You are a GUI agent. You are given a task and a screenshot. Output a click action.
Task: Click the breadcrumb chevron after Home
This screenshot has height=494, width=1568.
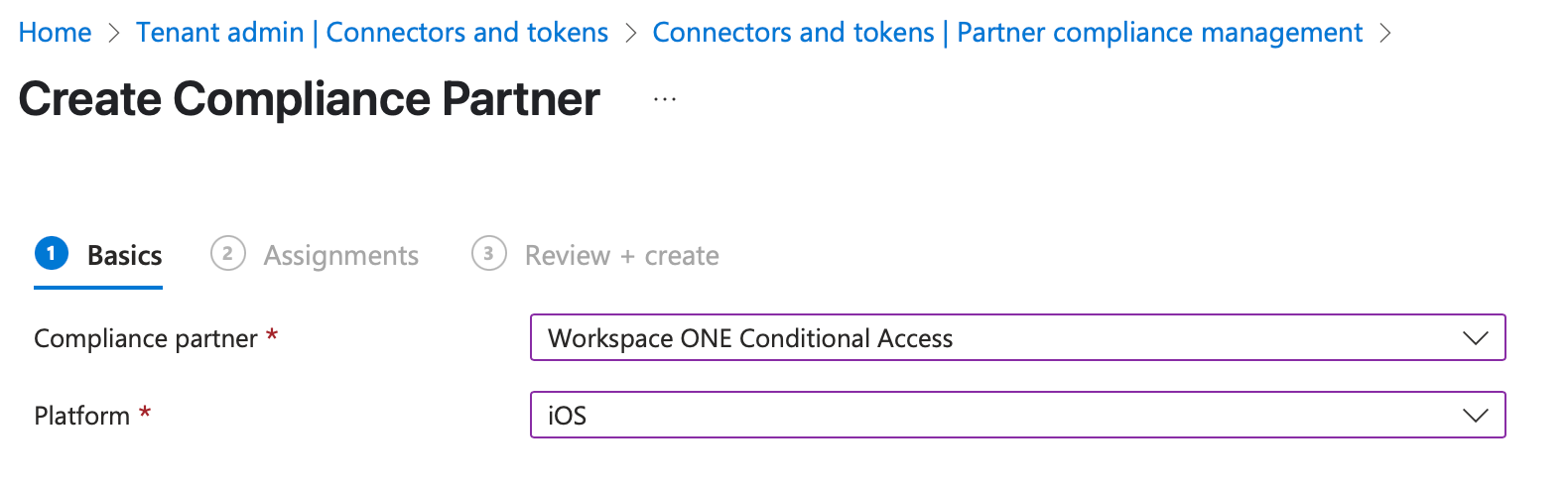click(x=114, y=33)
